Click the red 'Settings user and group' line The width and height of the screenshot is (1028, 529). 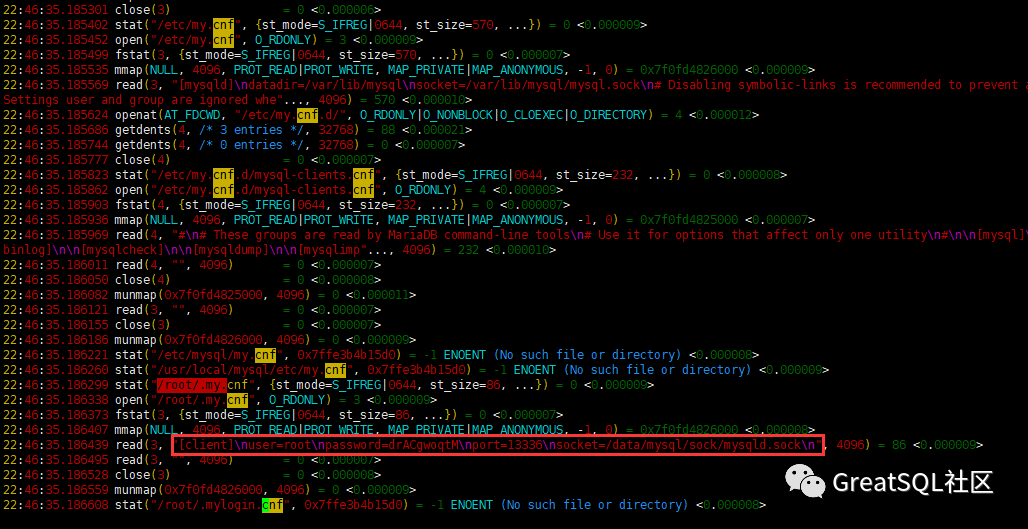tap(140, 99)
